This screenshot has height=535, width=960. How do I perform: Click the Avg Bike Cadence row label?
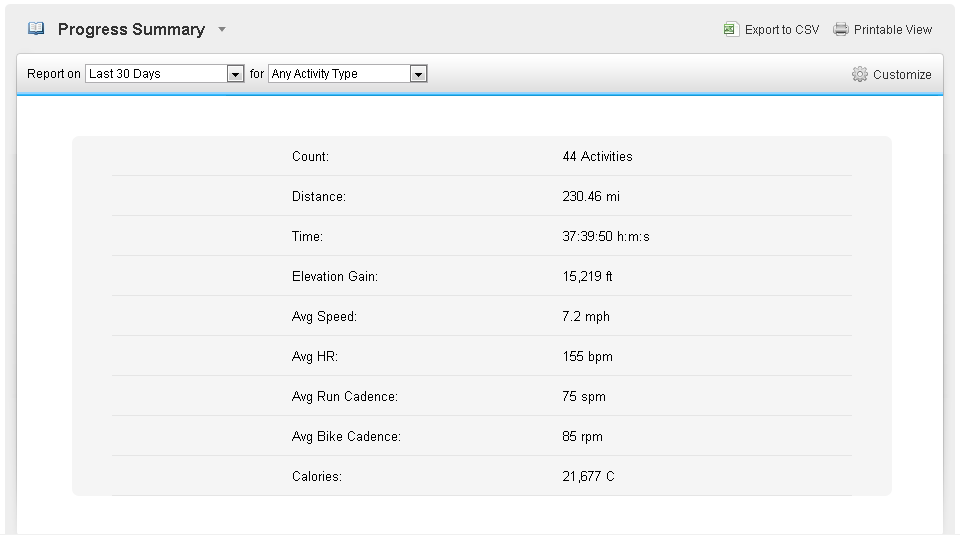[346, 436]
